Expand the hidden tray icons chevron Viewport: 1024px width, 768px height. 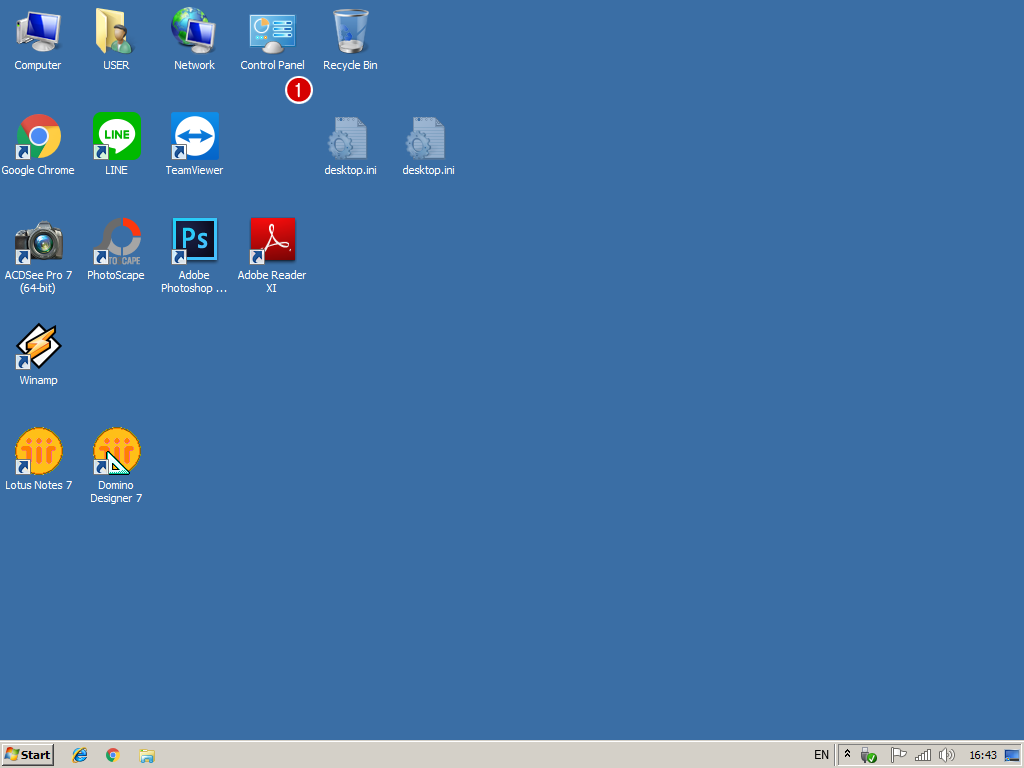coord(847,754)
